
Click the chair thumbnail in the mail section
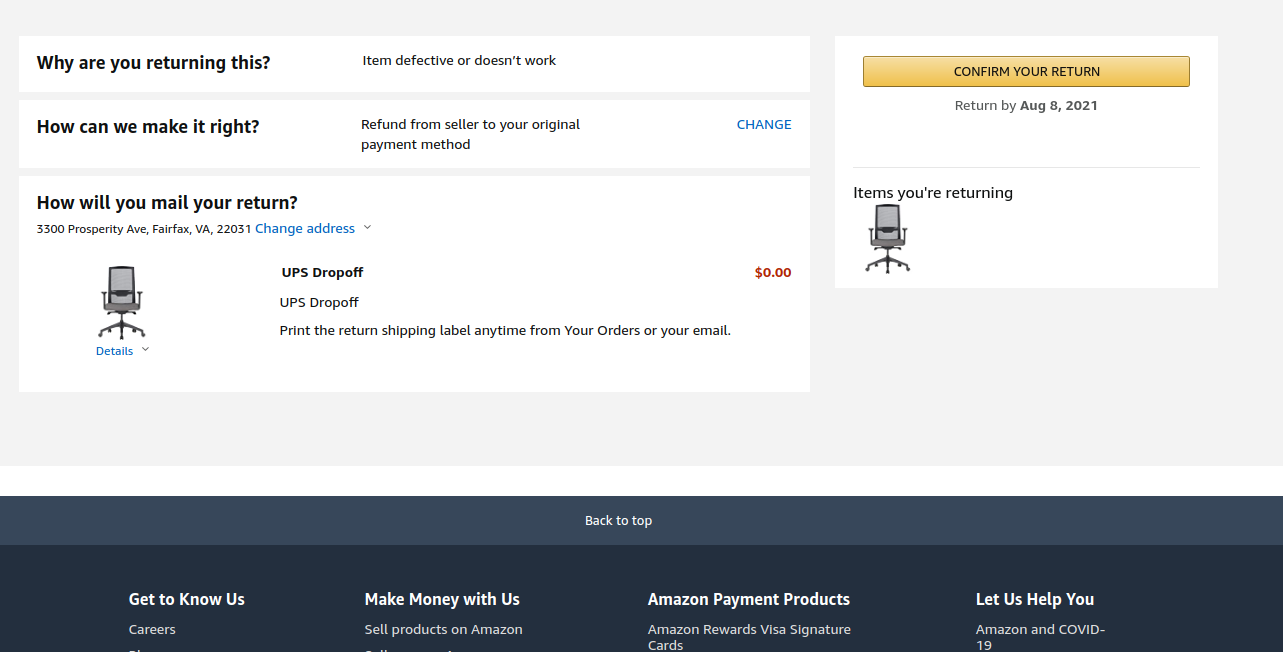[x=122, y=302]
